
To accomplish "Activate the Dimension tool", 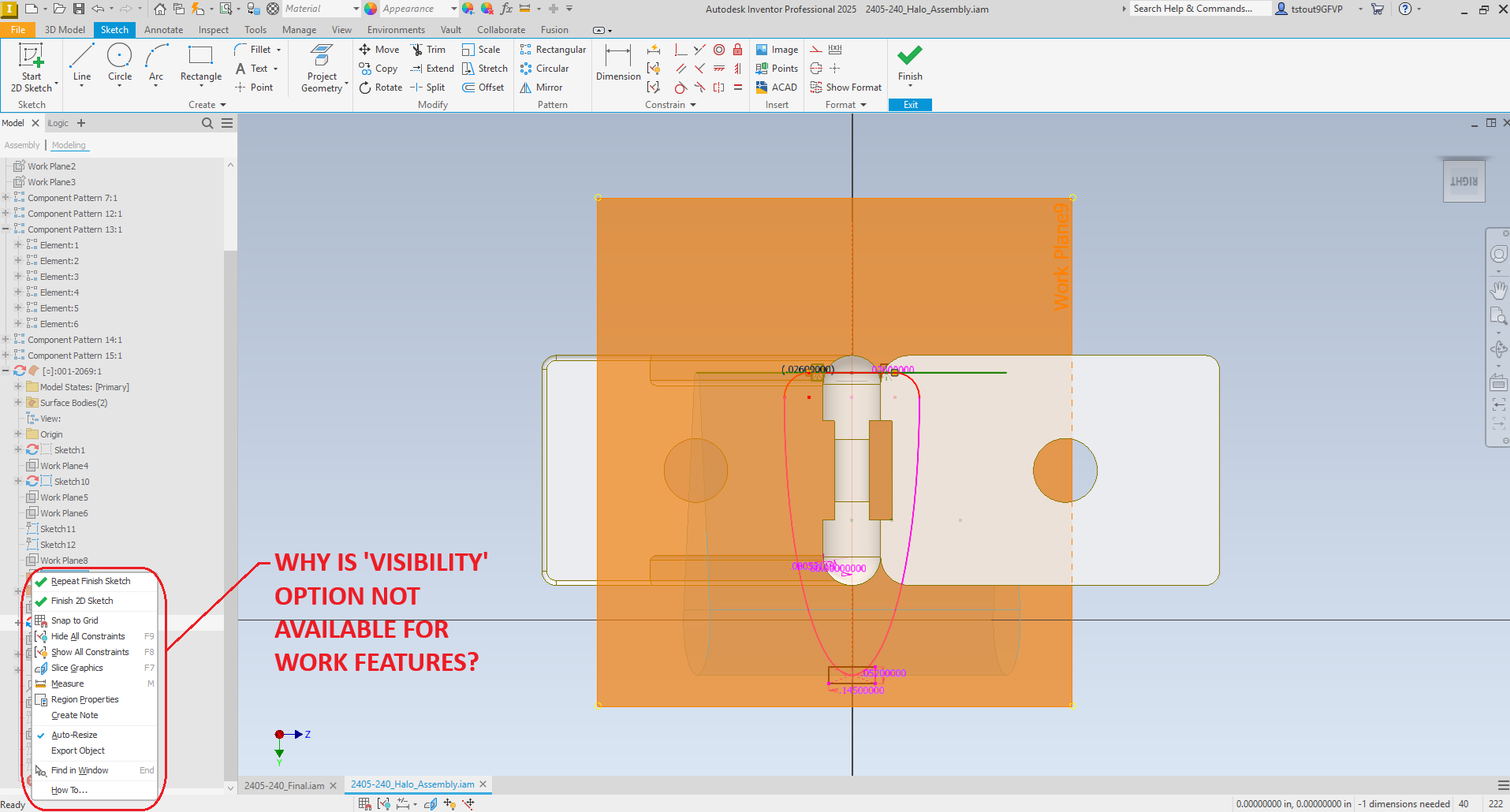I will [618, 63].
